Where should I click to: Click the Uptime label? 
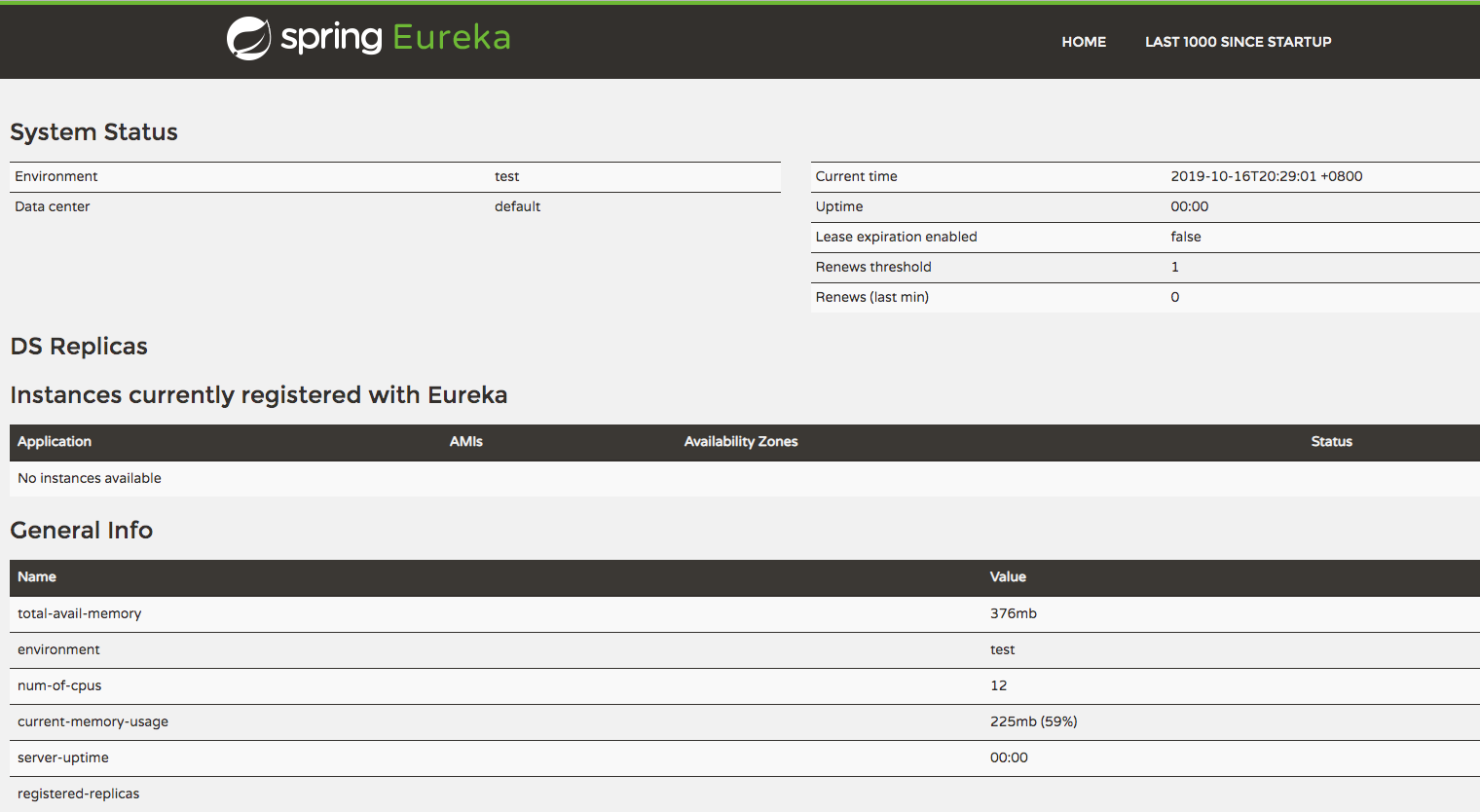839,206
